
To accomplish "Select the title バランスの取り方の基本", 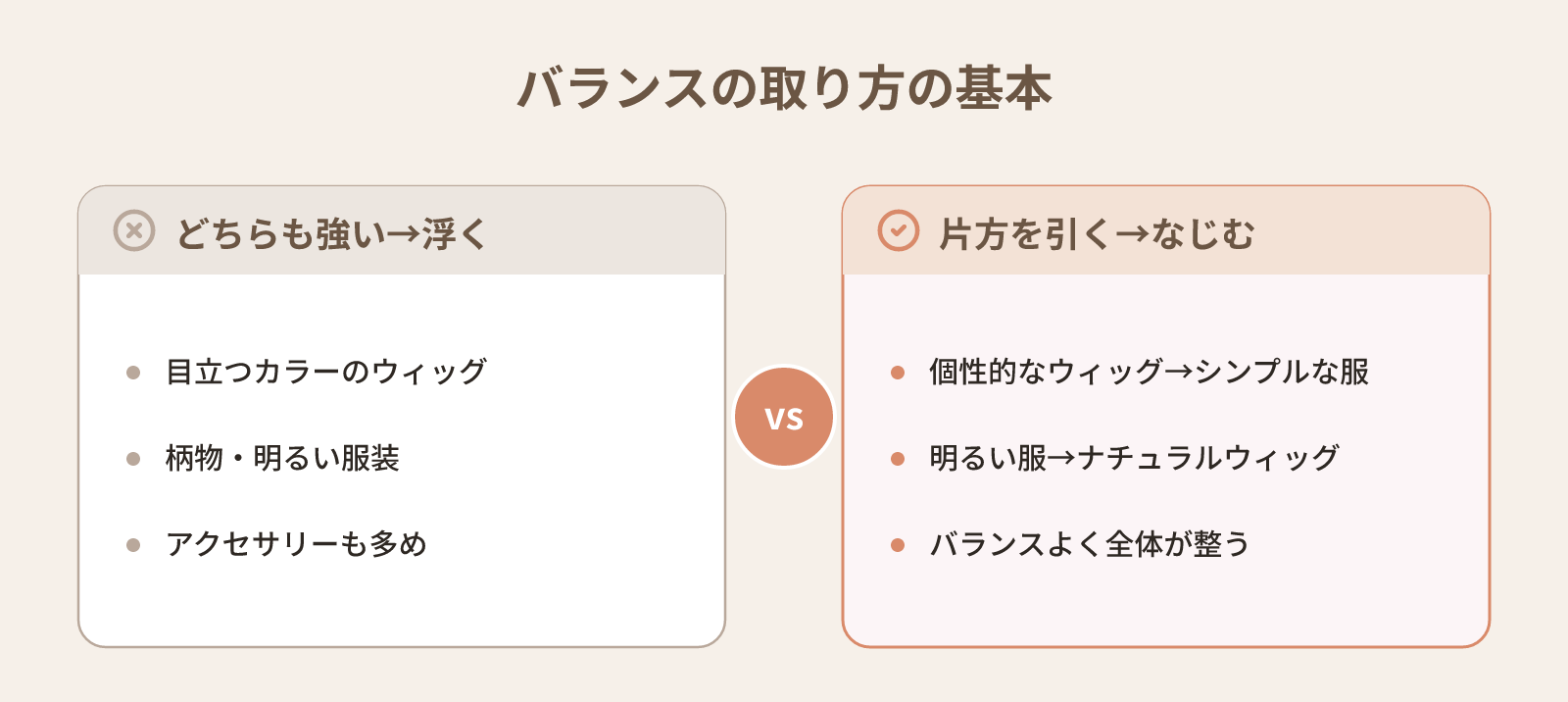I will [784, 88].
